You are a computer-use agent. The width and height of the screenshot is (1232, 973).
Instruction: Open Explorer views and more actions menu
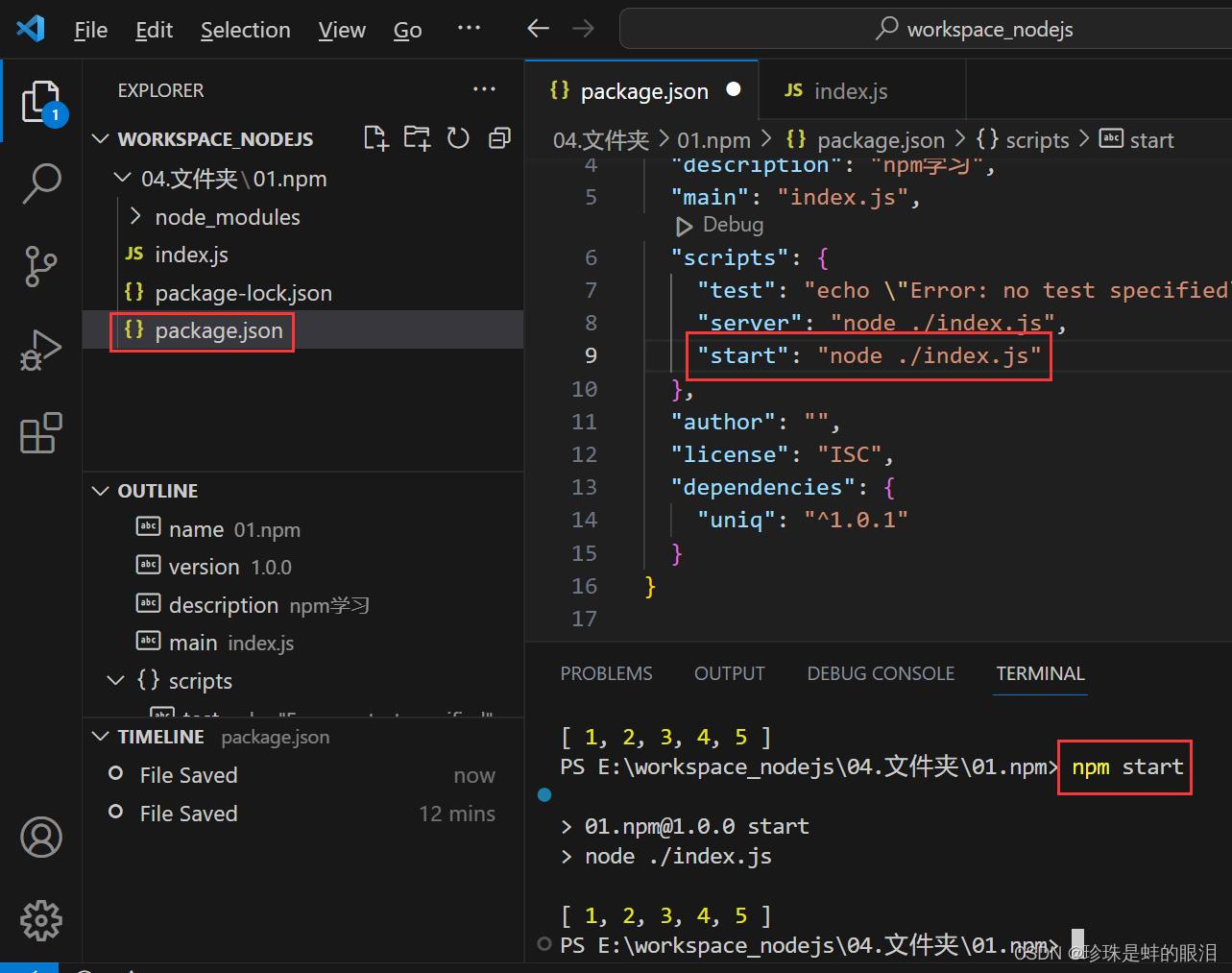(484, 89)
